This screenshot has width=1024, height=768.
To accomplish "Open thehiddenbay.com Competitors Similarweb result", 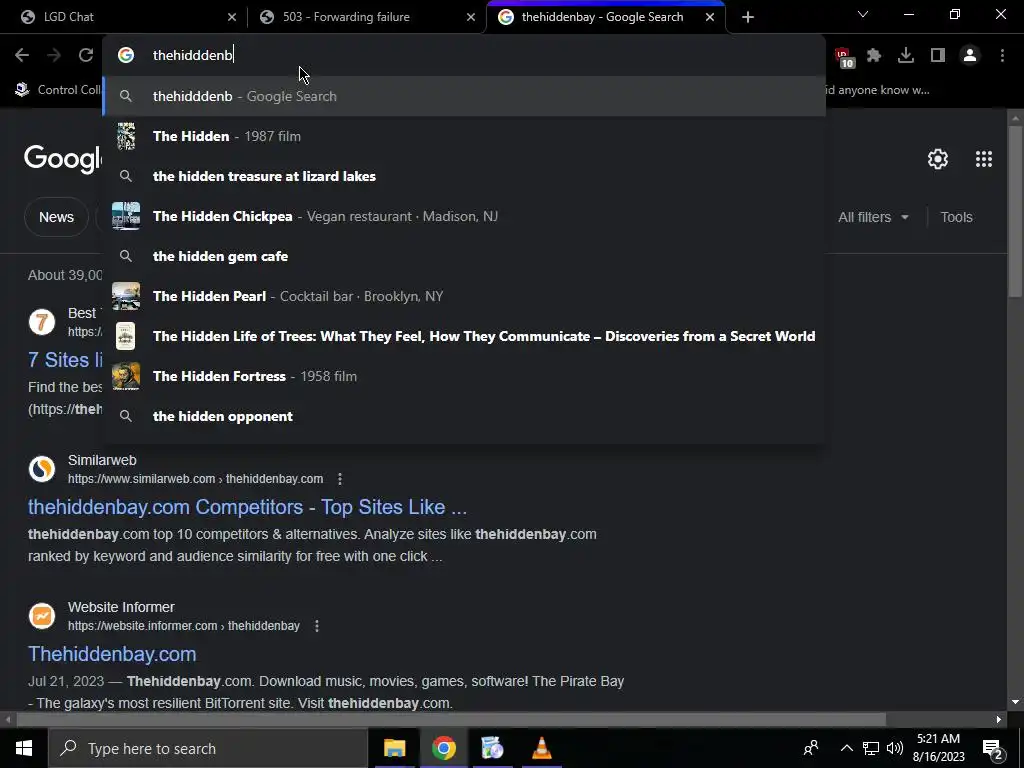I will [247, 507].
